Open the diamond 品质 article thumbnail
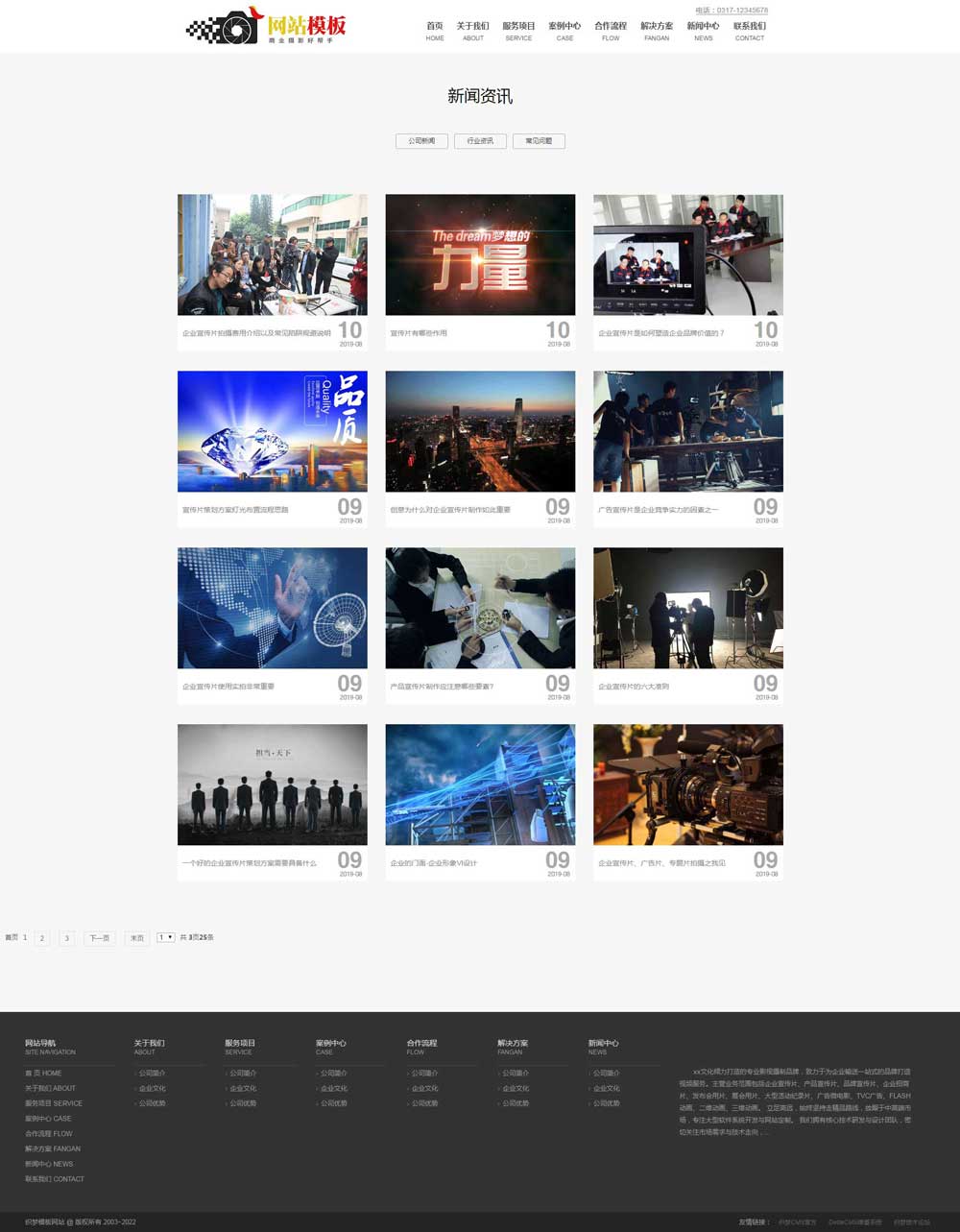Viewport: 960px width, 1232px height. pyautogui.click(x=272, y=431)
